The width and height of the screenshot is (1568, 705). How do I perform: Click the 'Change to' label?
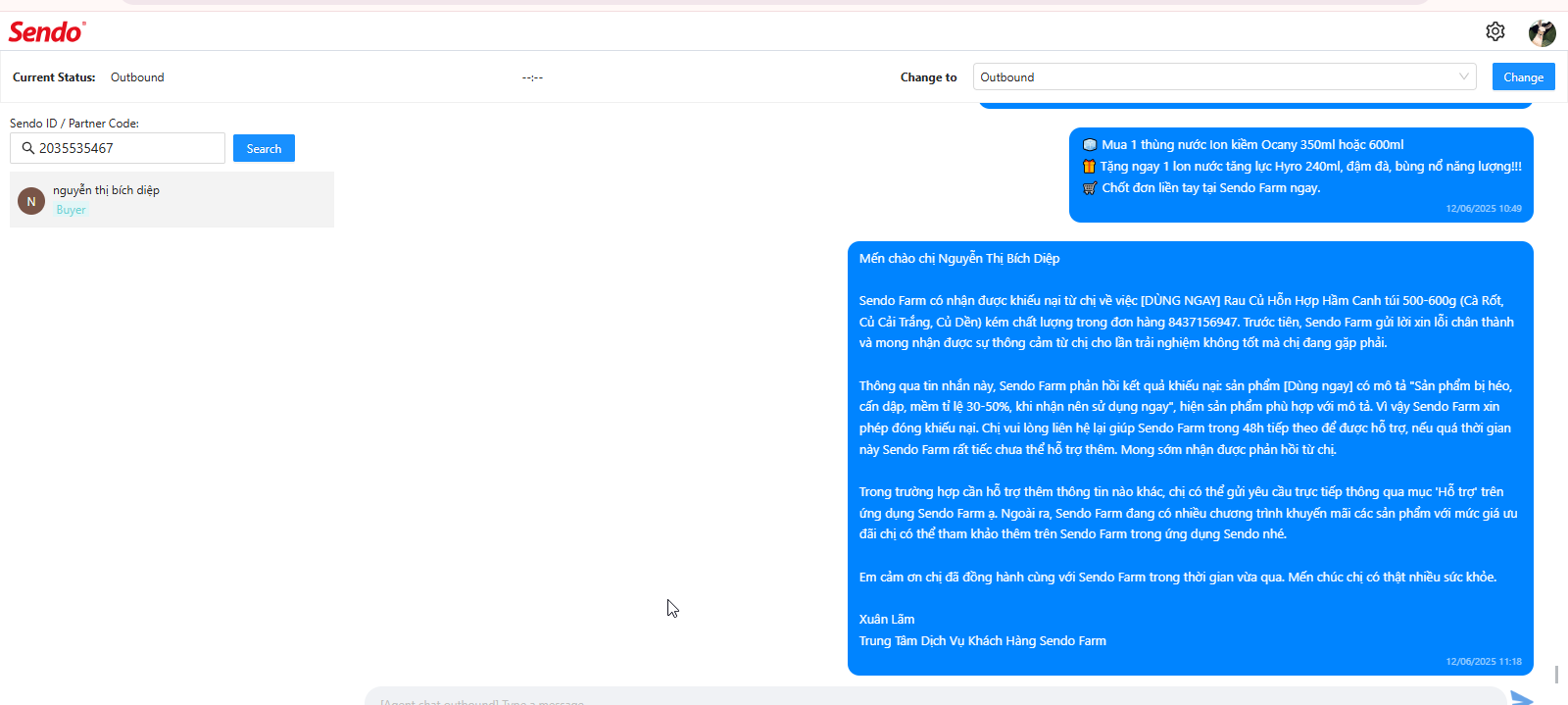(x=929, y=77)
